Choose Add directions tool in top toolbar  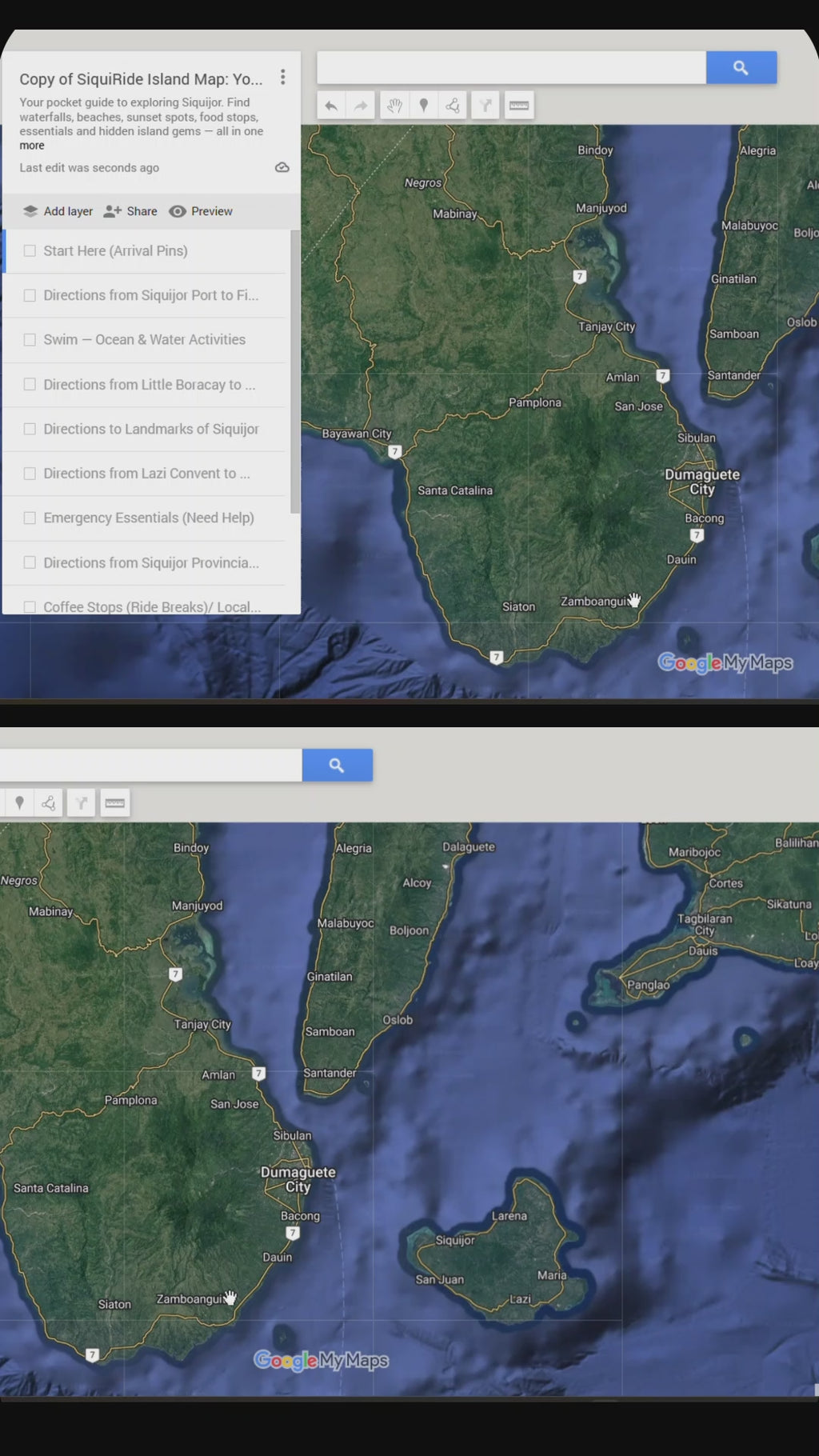point(485,106)
